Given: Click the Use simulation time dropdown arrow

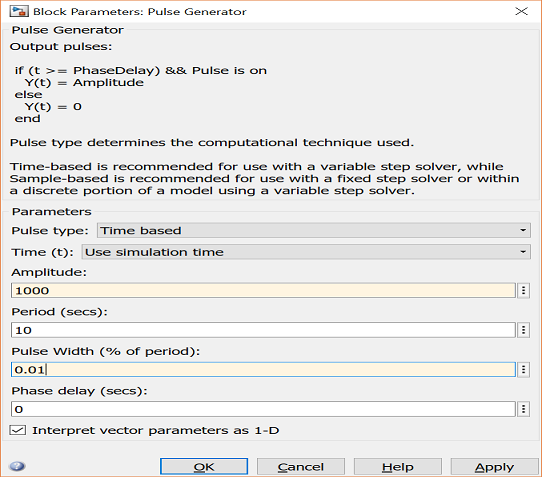Looking at the screenshot, I should (523, 252).
